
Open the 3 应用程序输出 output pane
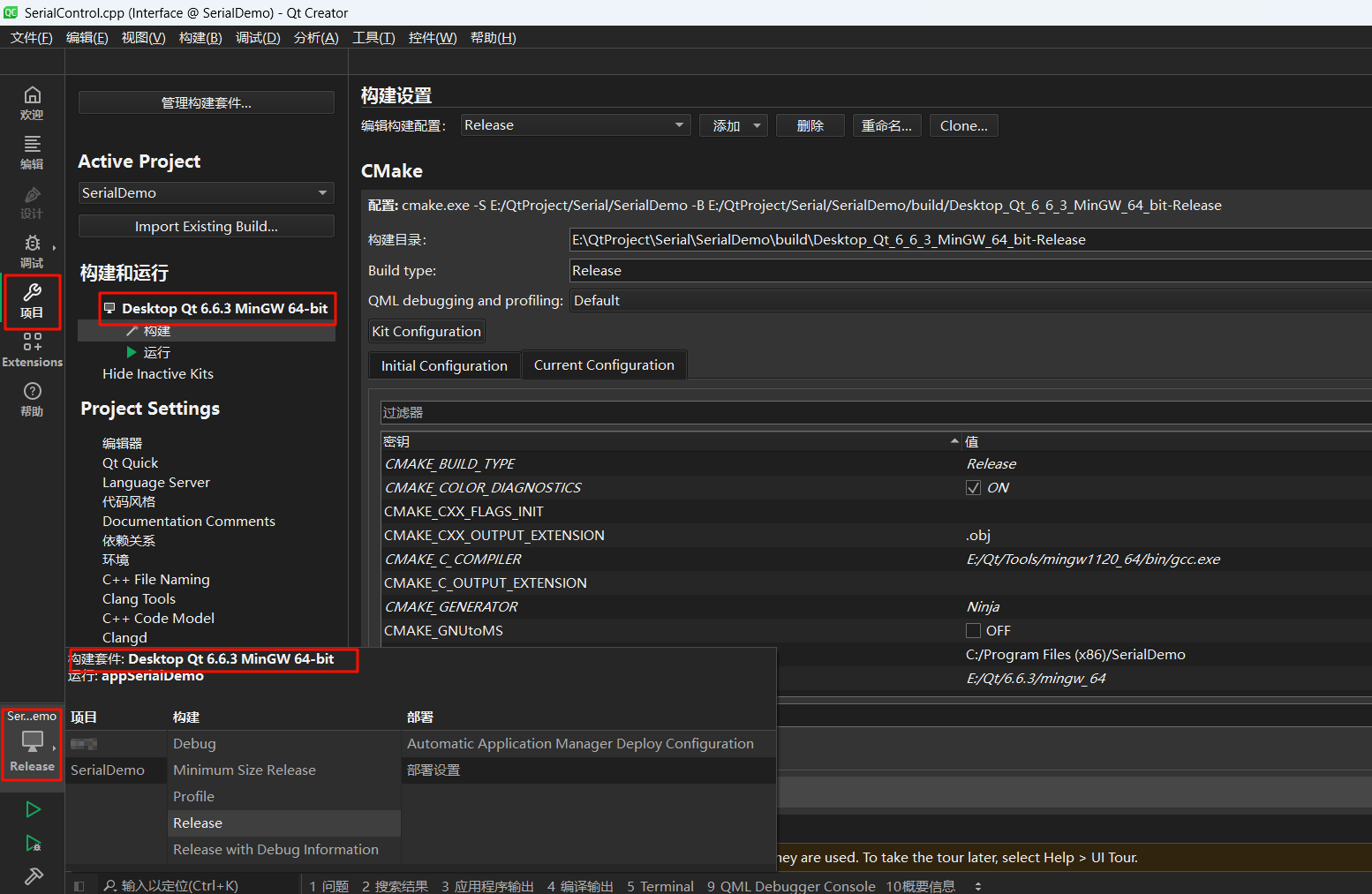point(487,886)
